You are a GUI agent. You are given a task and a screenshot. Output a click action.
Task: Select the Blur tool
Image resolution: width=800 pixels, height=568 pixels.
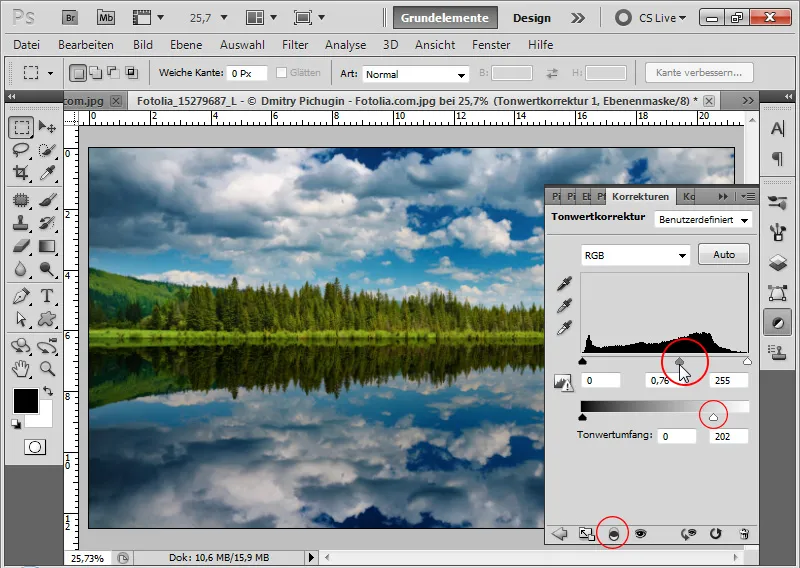pyautogui.click(x=21, y=269)
